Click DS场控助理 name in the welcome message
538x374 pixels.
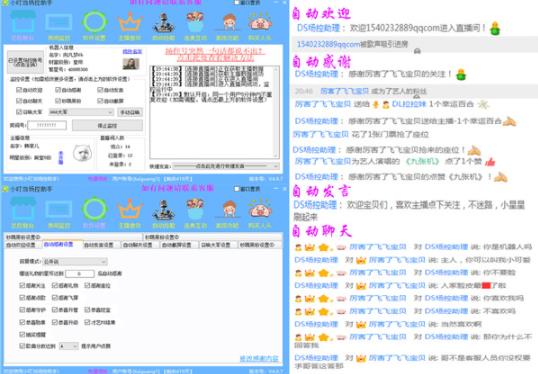(318, 28)
